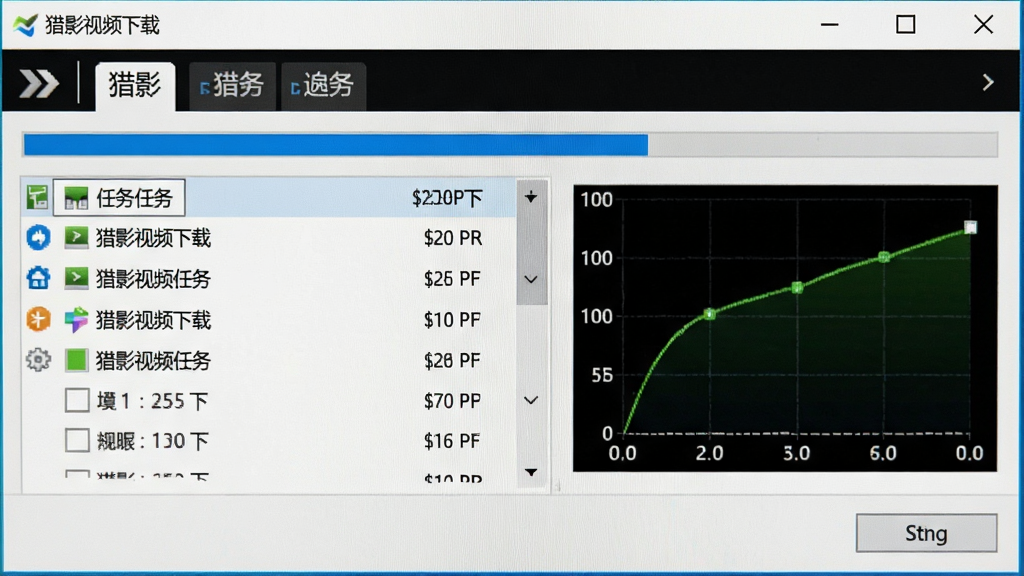Click the Stng button

click(926, 533)
